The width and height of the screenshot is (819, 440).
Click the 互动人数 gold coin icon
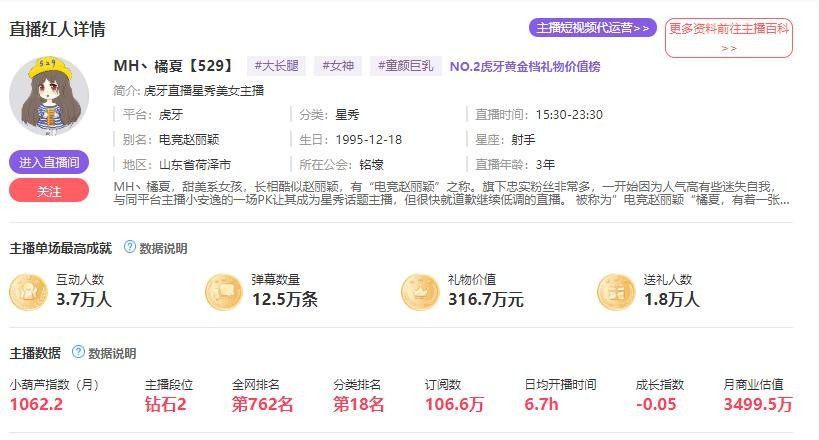coord(28,291)
